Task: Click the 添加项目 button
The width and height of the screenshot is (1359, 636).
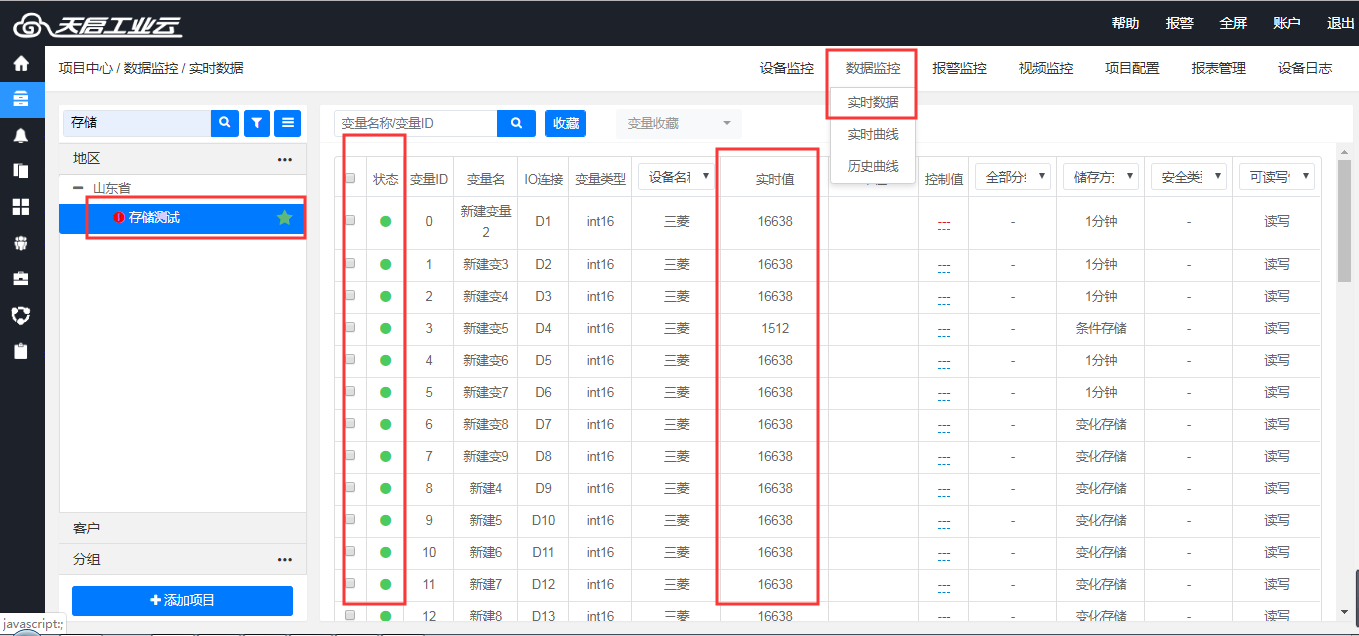Action: [x=182, y=600]
